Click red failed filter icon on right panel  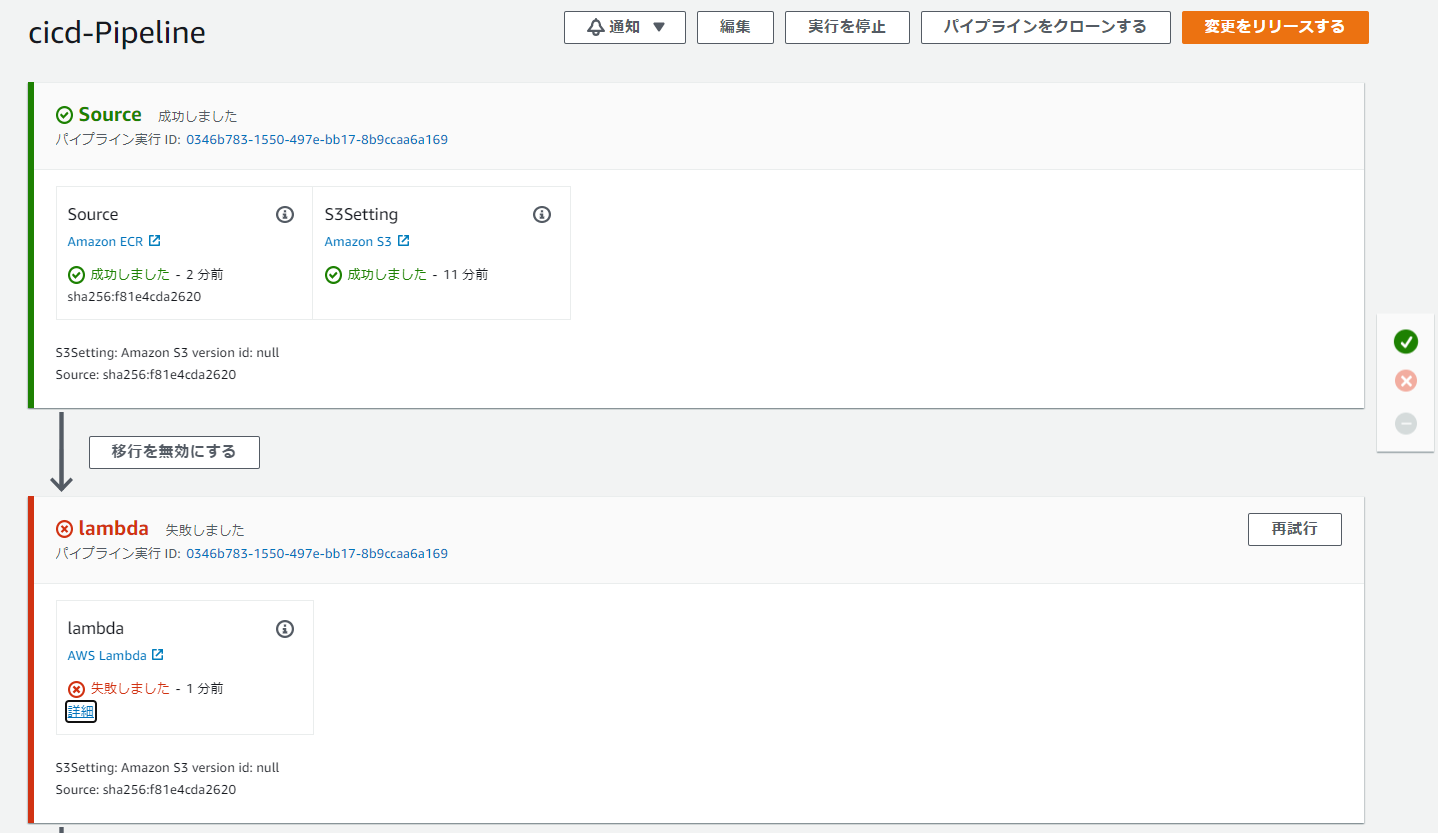1405,381
